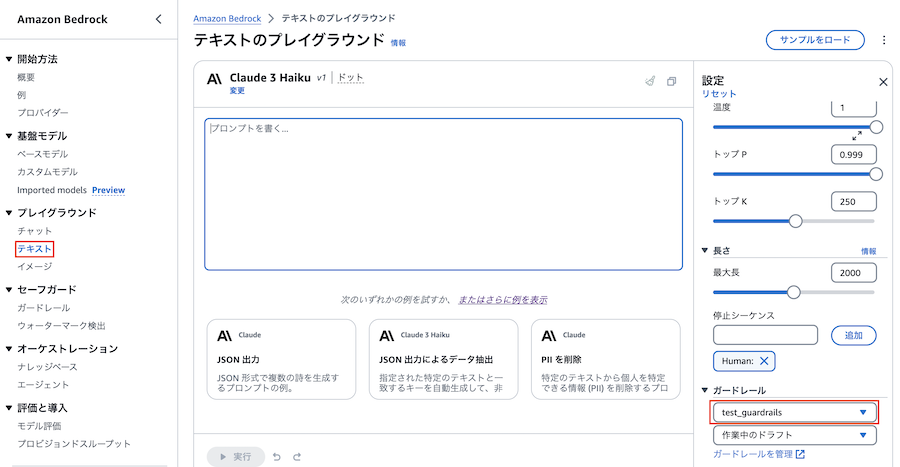Click the copy icon next to the broom
The image size is (900, 467).
click(671, 81)
